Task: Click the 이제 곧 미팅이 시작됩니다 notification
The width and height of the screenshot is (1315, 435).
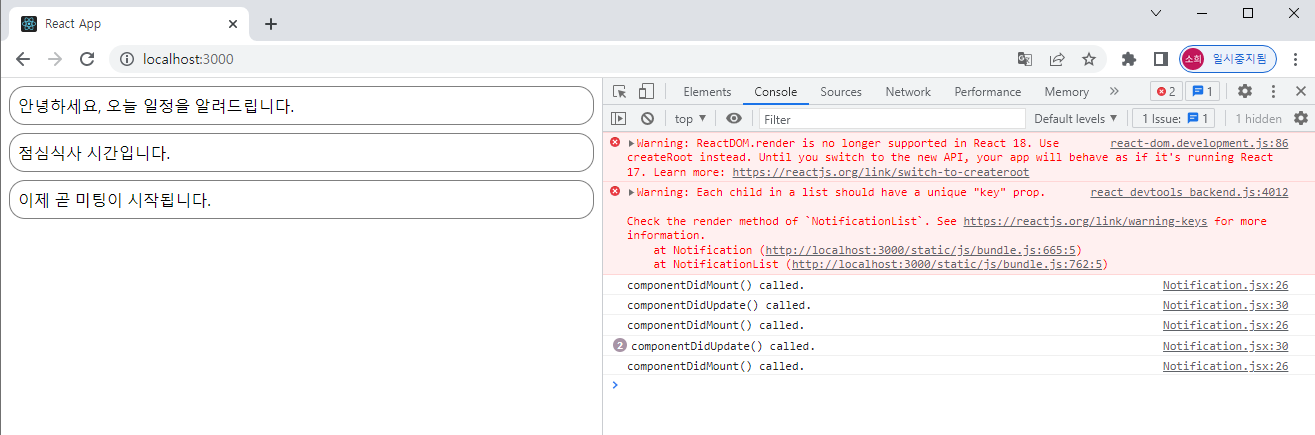Action: 301,200
